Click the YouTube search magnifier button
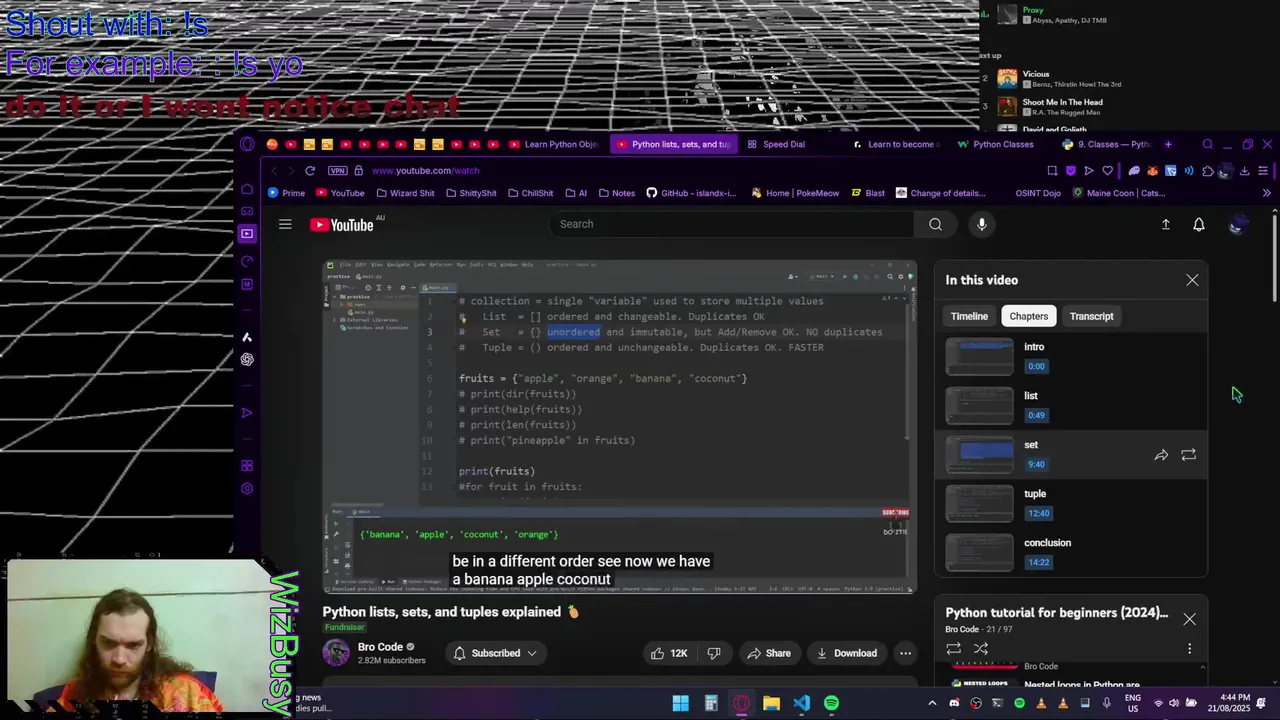Screen dimensions: 1280x720 [x=935, y=224]
